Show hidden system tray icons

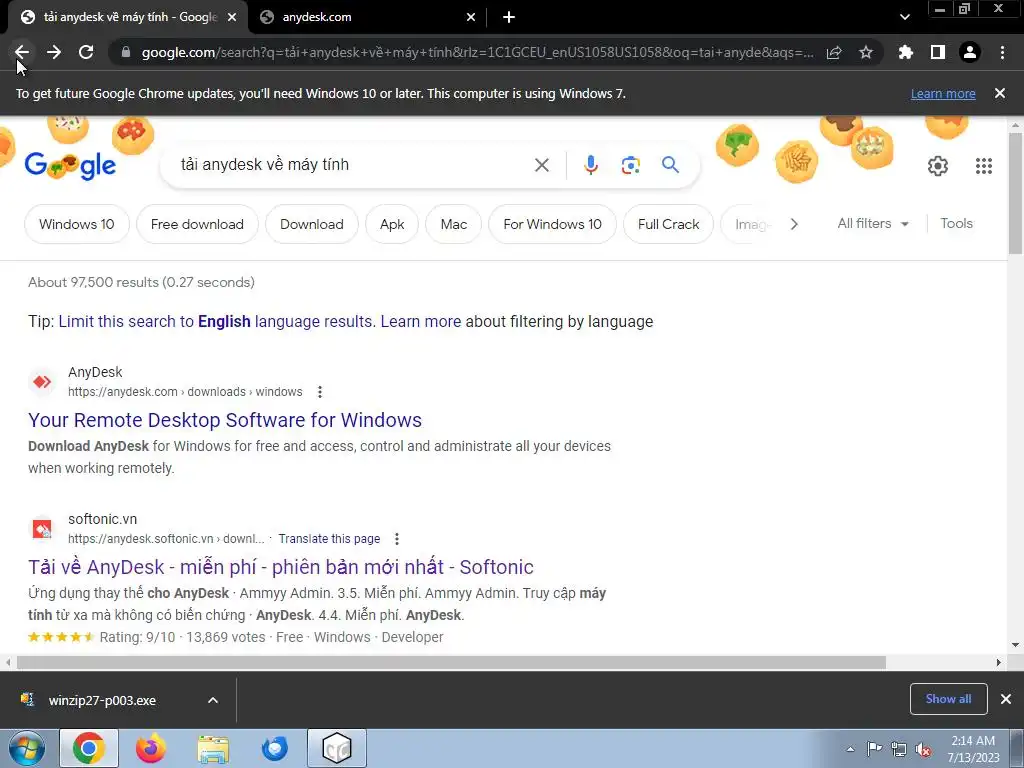click(850, 749)
